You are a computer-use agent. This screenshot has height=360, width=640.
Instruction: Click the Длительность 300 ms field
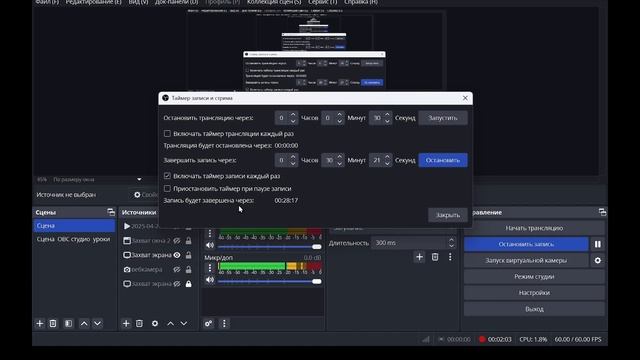[x=409, y=243]
